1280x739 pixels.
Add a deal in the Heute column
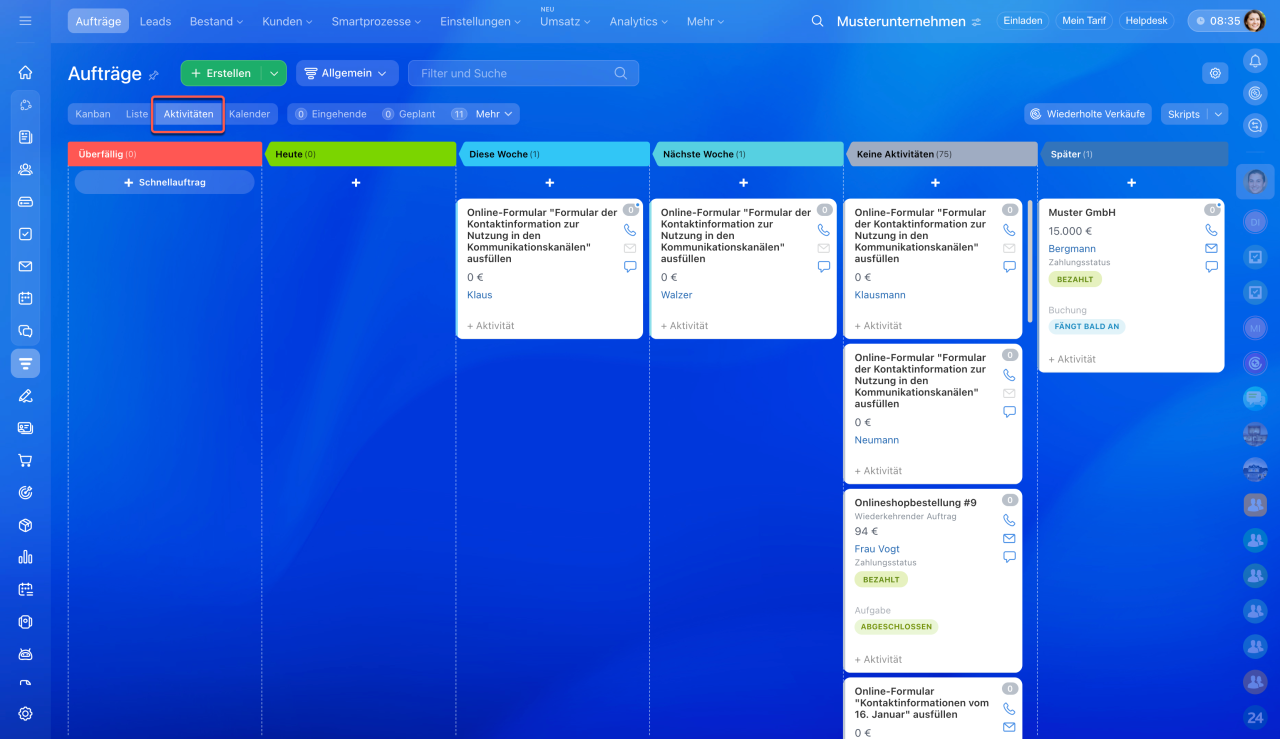[356, 183]
